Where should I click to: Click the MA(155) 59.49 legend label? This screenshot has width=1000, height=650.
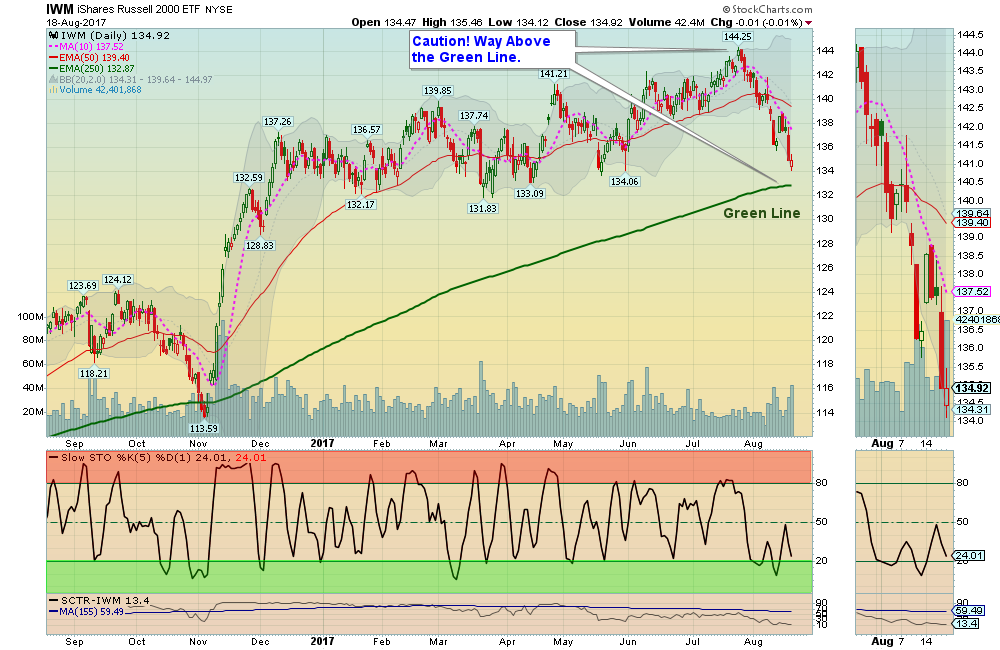tap(91, 611)
